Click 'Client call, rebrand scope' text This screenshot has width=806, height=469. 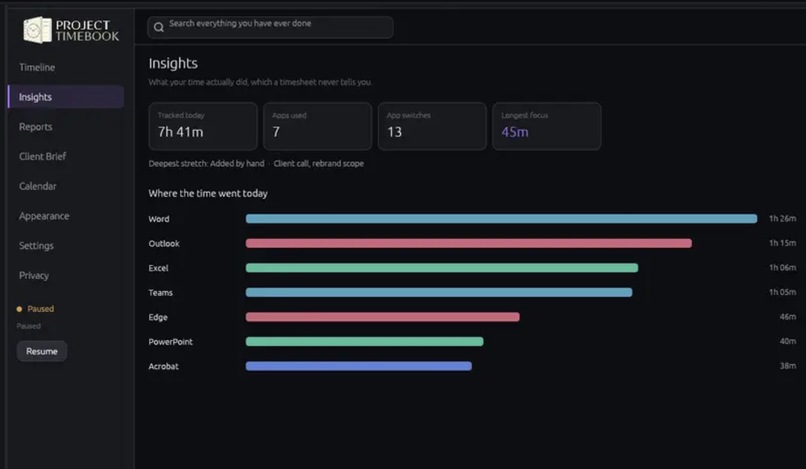point(319,164)
